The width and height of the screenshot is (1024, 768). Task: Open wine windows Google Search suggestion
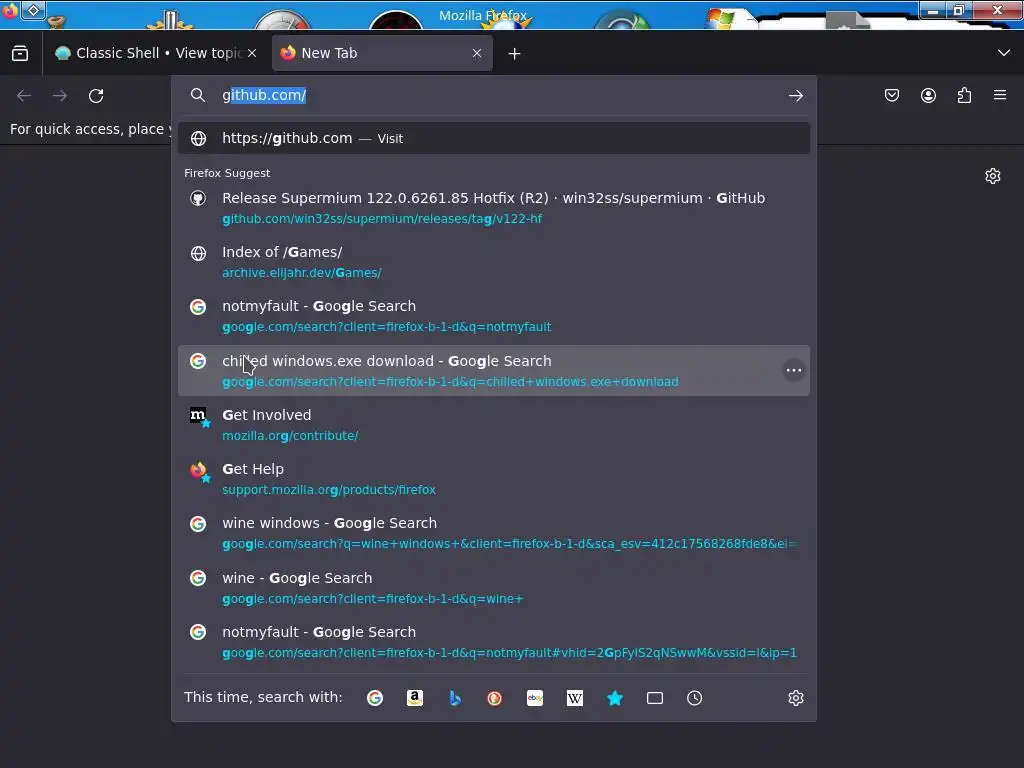pyautogui.click(x=494, y=533)
